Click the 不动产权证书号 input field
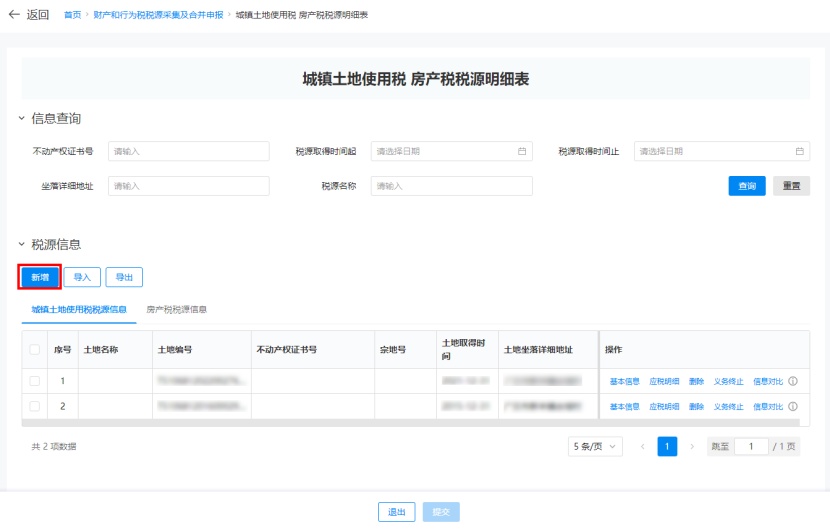830x529 pixels. pos(189,152)
